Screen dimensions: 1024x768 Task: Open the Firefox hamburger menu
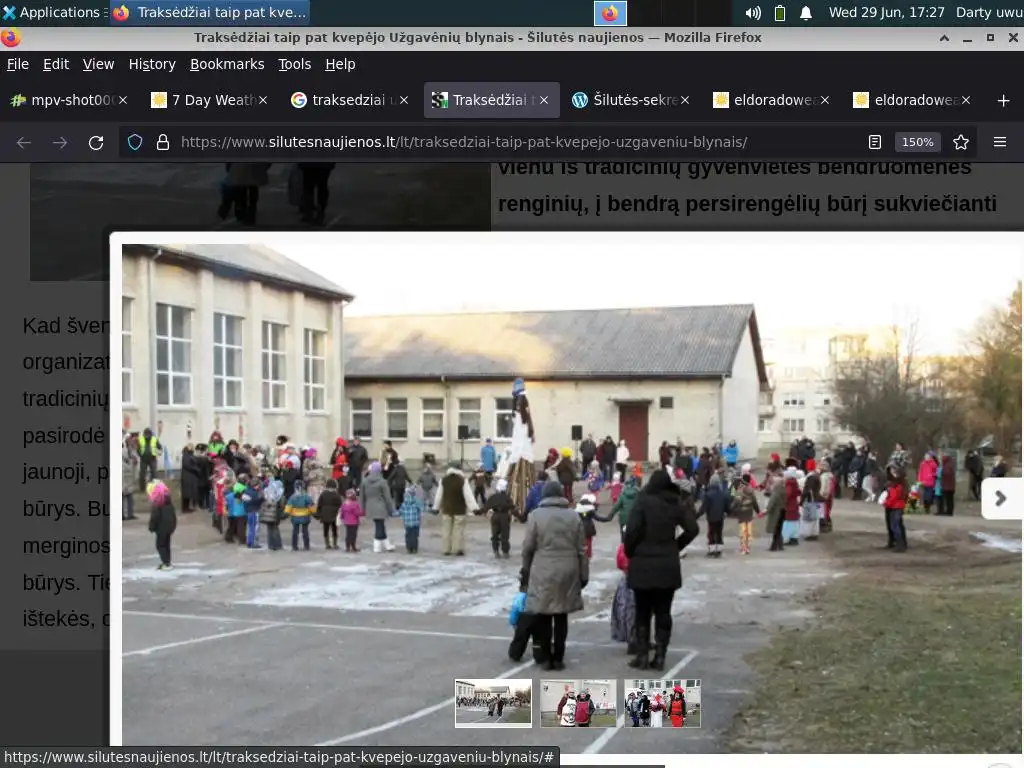click(1000, 142)
